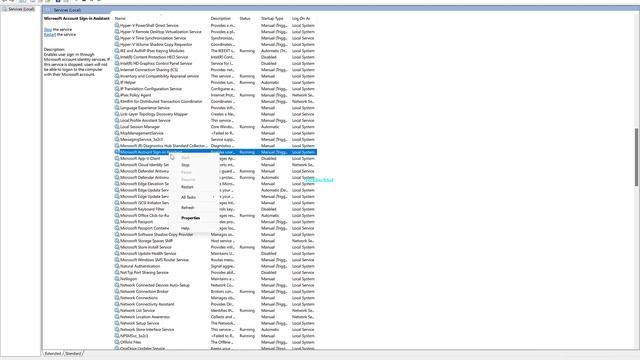Select the icon next to IKE and AuthIP IPsec Keying Modules
Viewport: 640px width, 360px height.
coord(117,51)
